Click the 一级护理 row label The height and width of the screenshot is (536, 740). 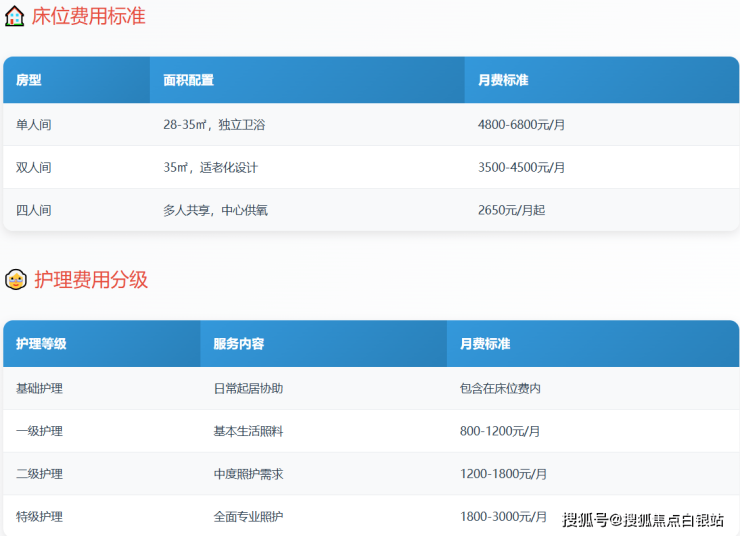click(40, 431)
